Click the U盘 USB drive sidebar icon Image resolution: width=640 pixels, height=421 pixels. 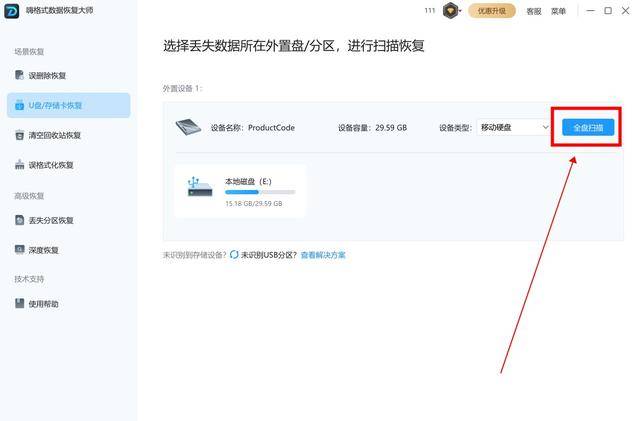coord(19,105)
